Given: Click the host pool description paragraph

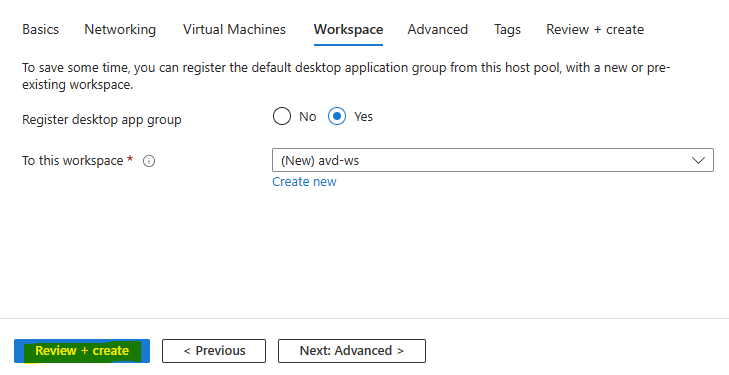Looking at the screenshot, I should pyautogui.click(x=346, y=76).
